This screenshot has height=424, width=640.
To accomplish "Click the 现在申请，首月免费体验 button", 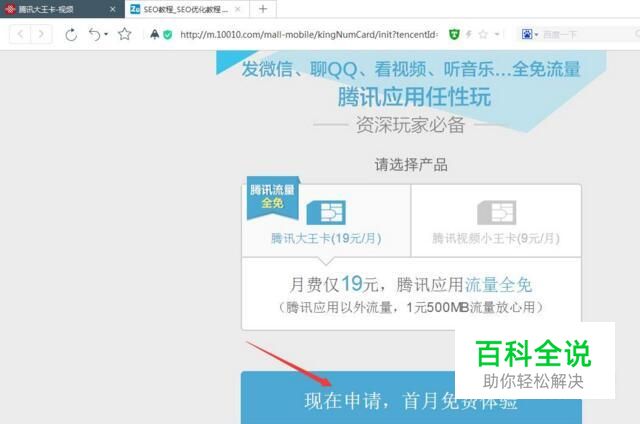I will [411, 397].
